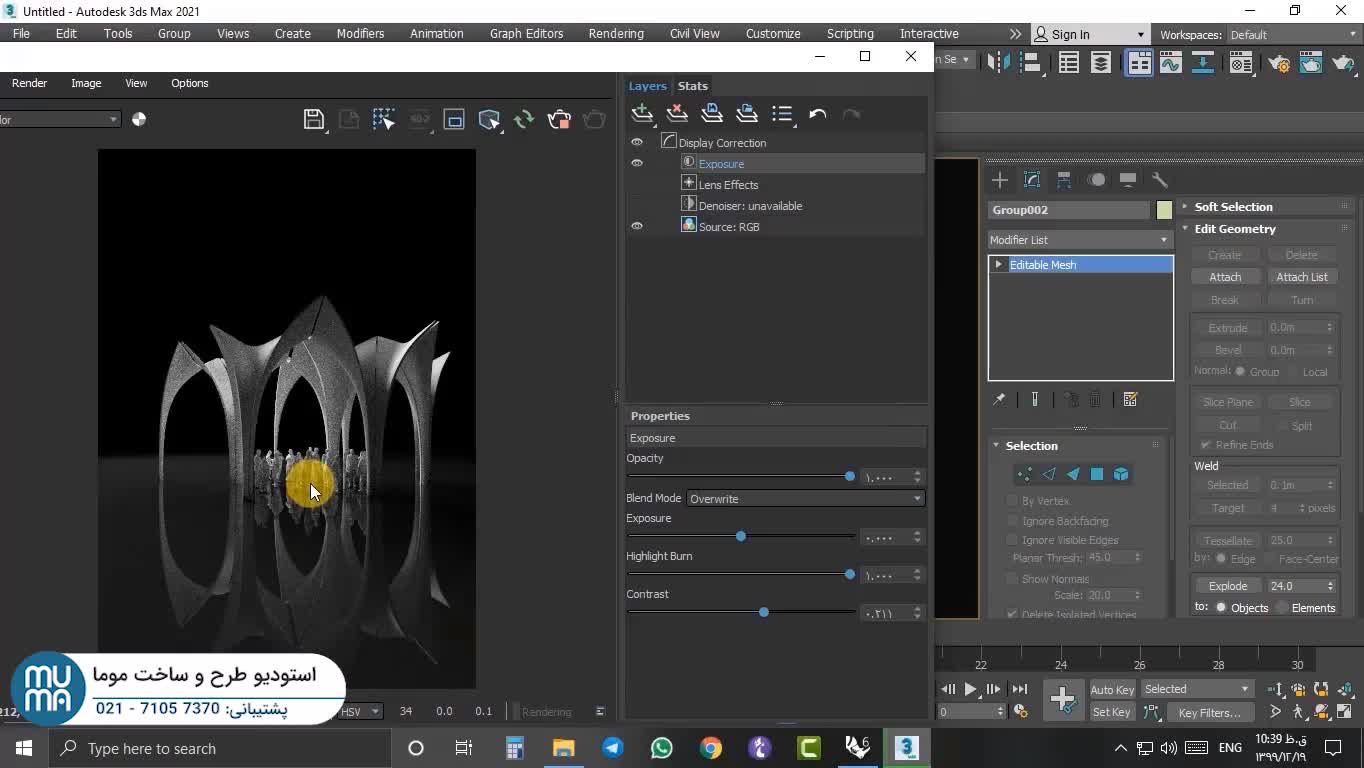This screenshot has height=768, width=1364.
Task: Click the teapot Render button
Action: point(559,120)
